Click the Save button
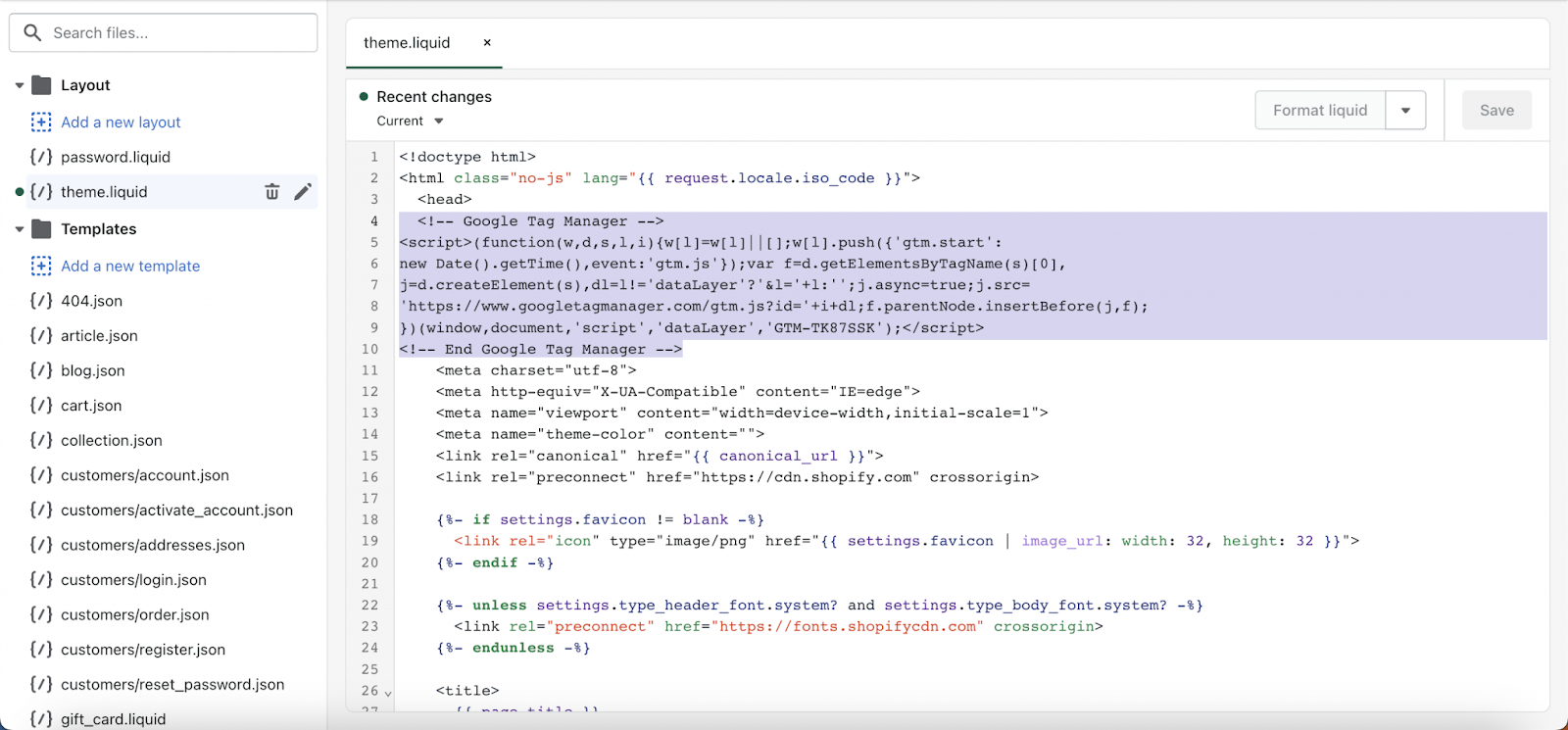The height and width of the screenshot is (730, 1568). click(1496, 111)
